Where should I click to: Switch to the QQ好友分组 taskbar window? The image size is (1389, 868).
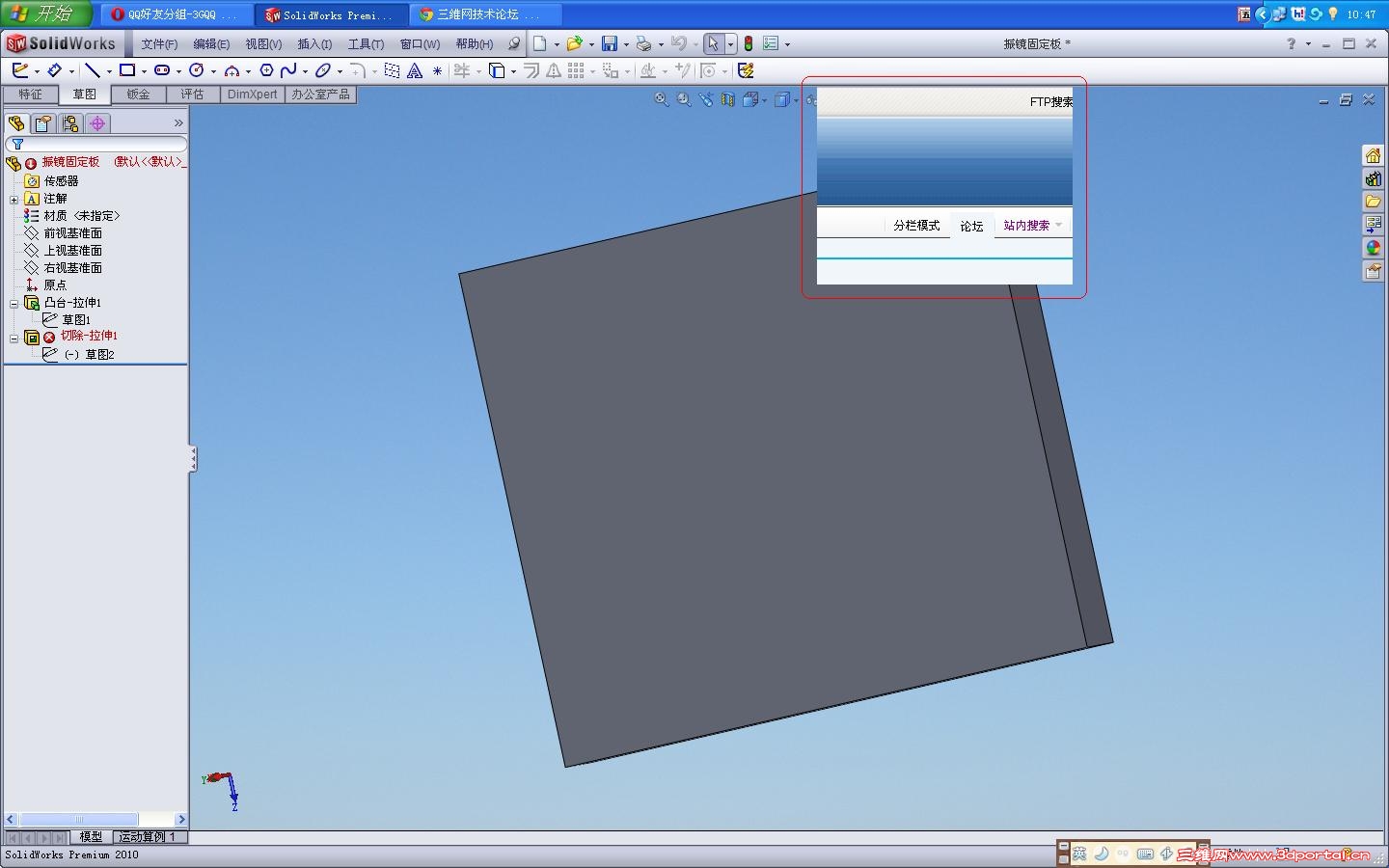click(x=178, y=14)
